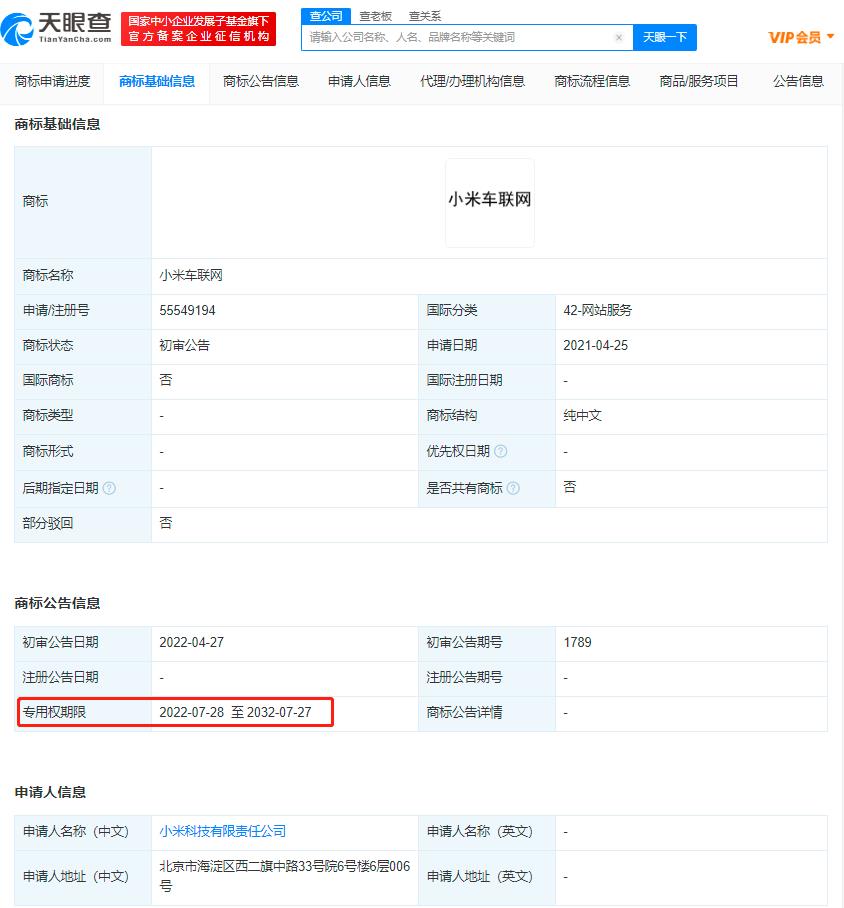The height and width of the screenshot is (908, 844).
Task: Switch to the 公告信息 tab
Action: pos(798,82)
